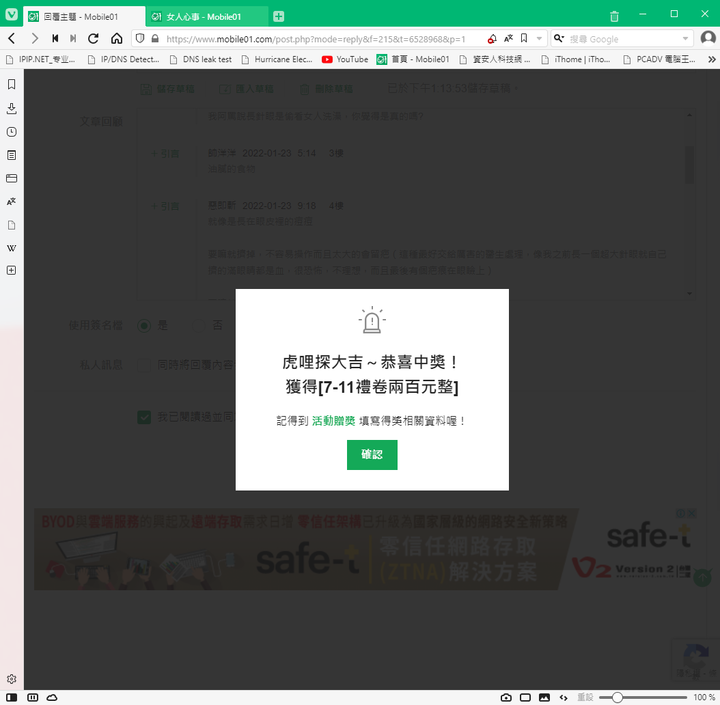The image size is (720, 705).
Task: Open the iThome bookmark
Action: tap(576, 59)
